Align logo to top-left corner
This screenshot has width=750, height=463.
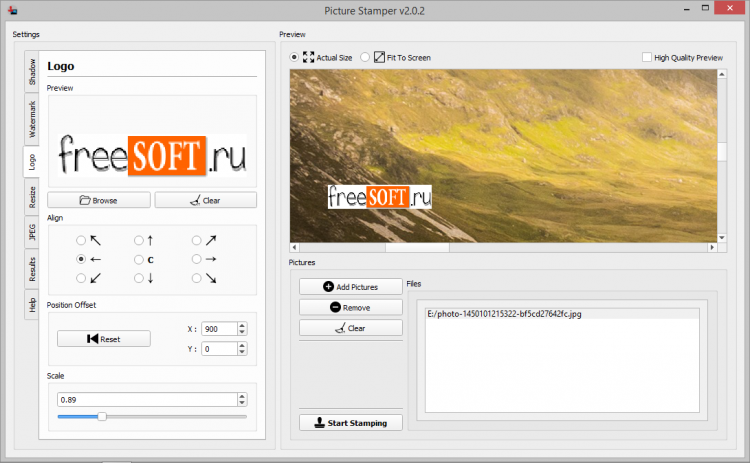pos(81,240)
